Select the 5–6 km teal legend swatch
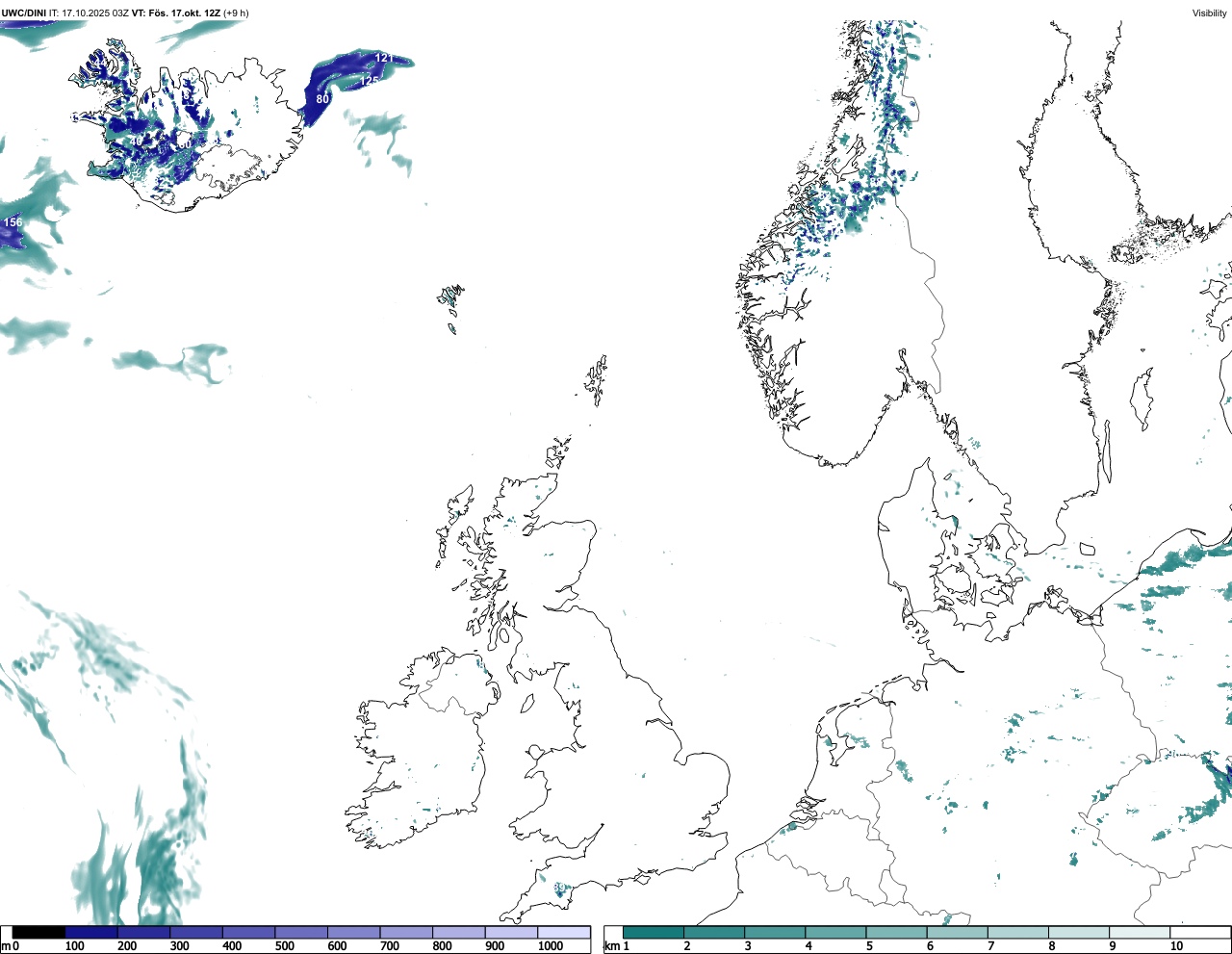 pyautogui.click(x=896, y=933)
